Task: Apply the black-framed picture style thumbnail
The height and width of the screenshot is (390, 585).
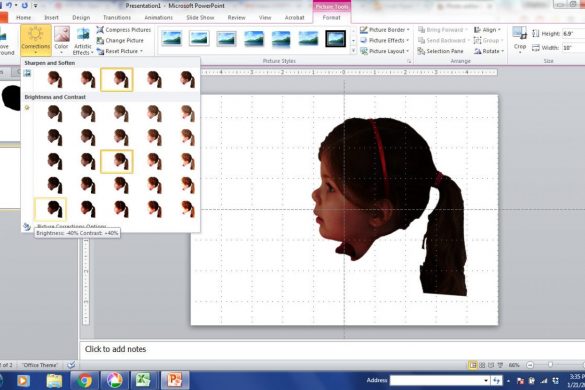Action: coord(335,39)
